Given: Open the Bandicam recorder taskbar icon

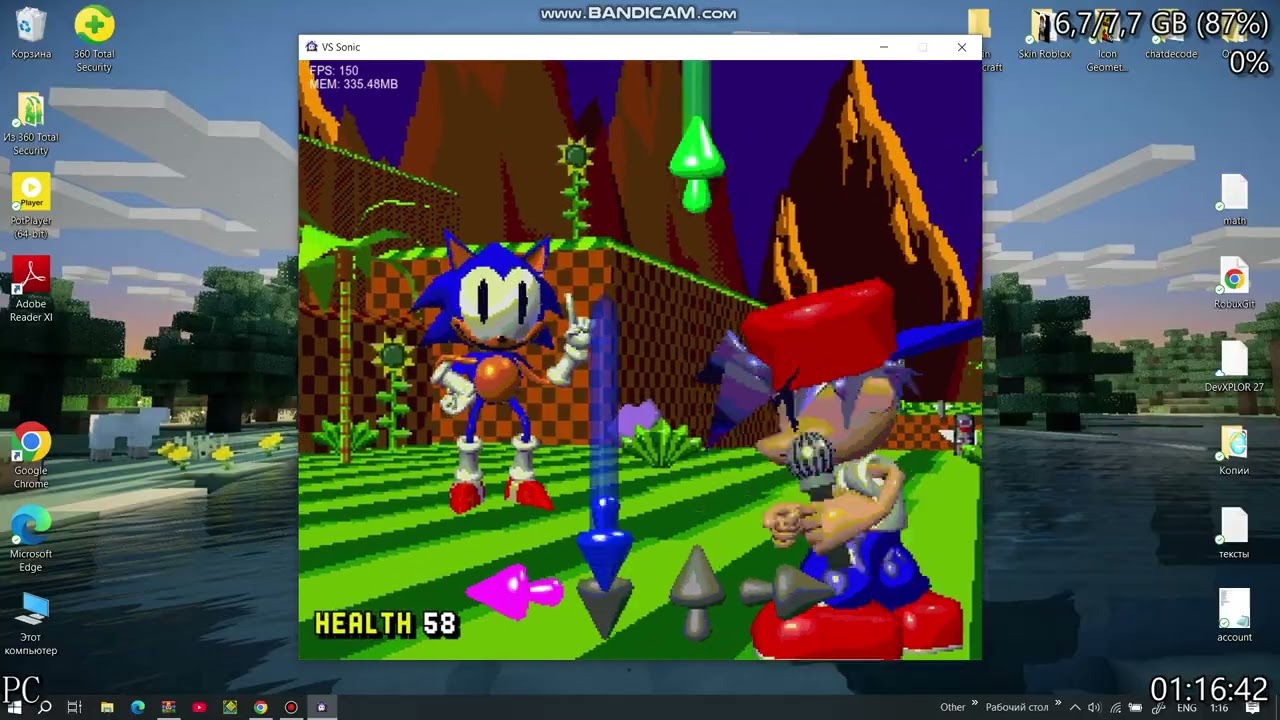Looking at the screenshot, I should click(291, 707).
